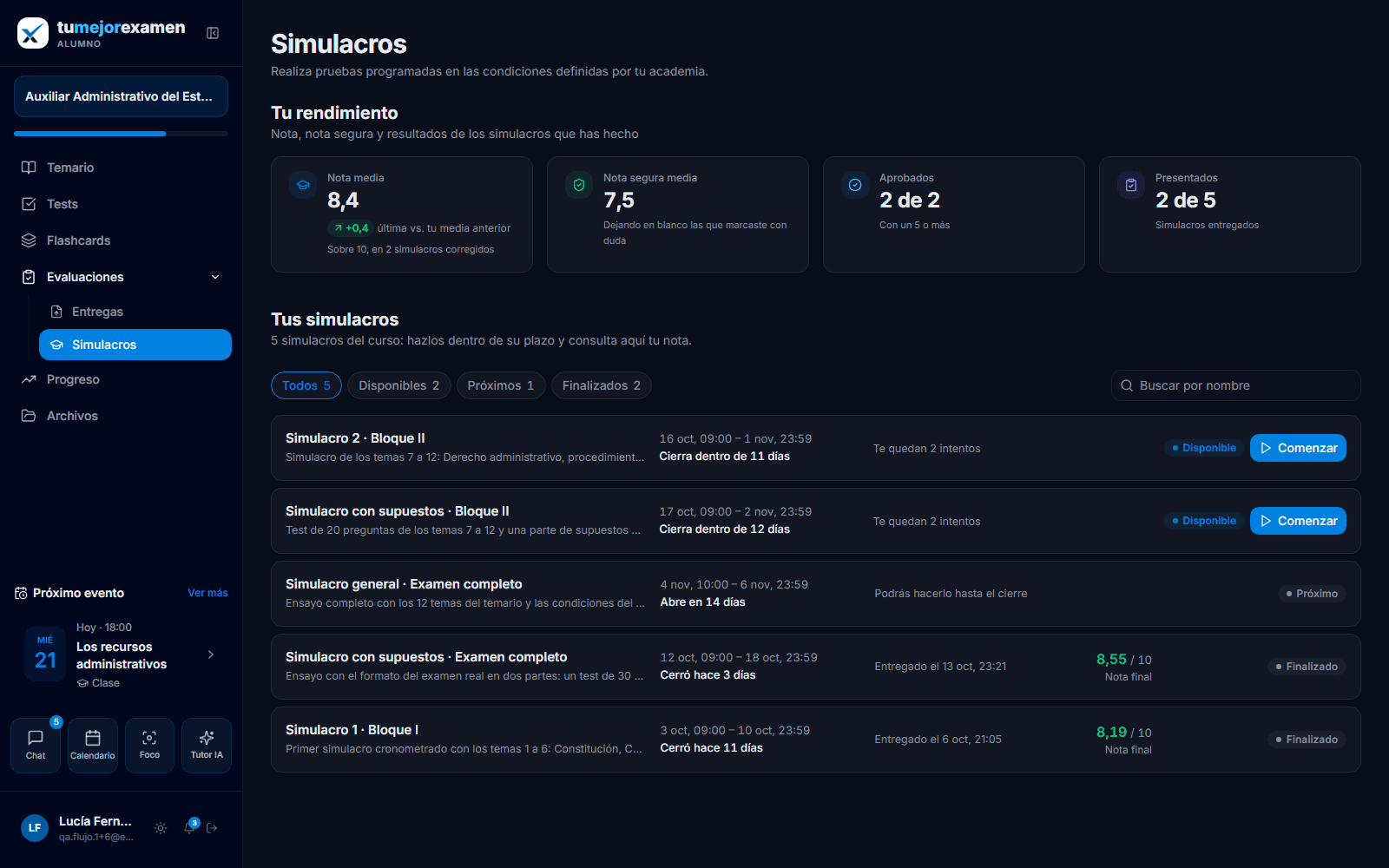Screen dimensions: 1389x868
Task: Filter by Finalizados 2
Action: coord(602,385)
